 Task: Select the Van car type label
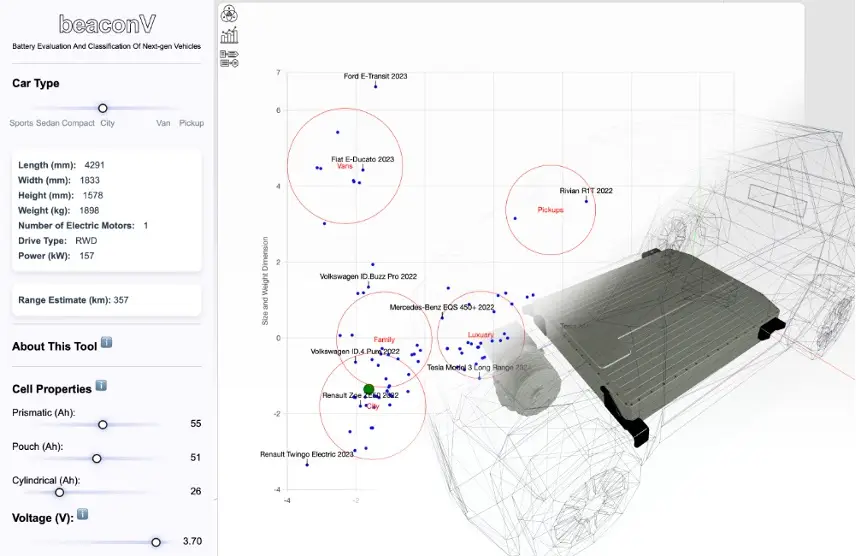[x=163, y=123]
